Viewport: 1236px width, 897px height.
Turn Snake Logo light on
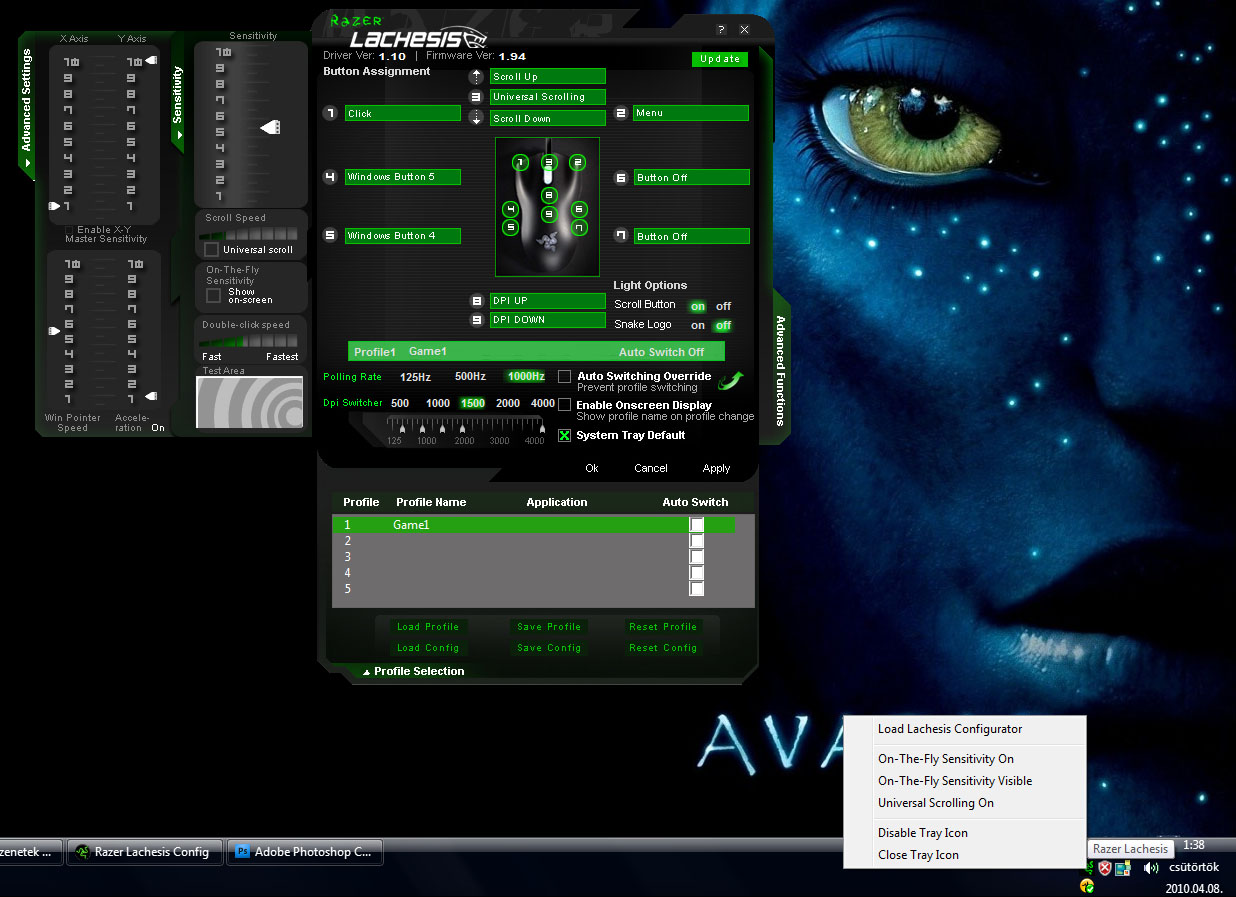(x=698, y=325)
